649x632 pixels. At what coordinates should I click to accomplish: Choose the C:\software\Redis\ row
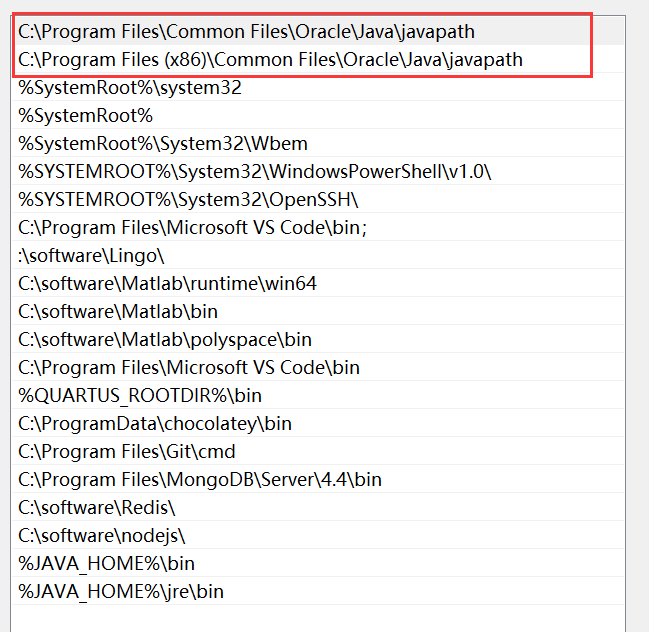318,507
